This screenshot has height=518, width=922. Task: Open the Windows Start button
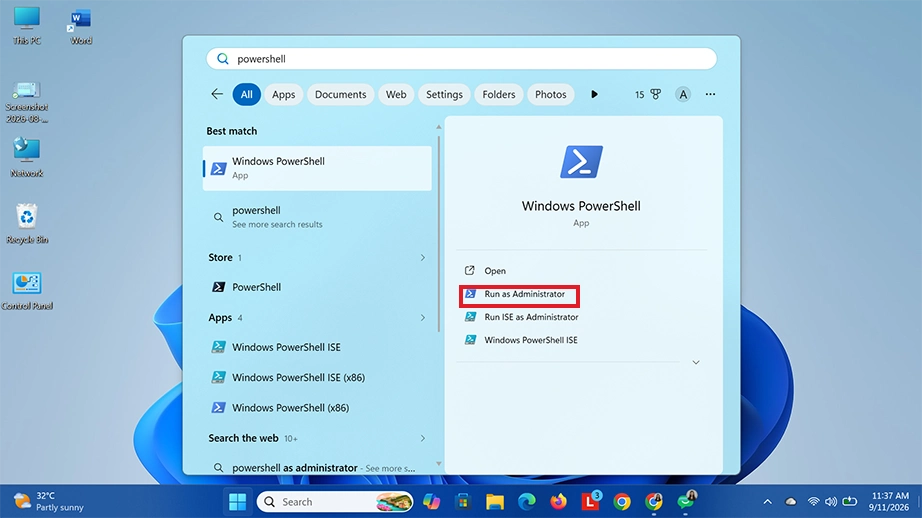click(x=238, y=502)
